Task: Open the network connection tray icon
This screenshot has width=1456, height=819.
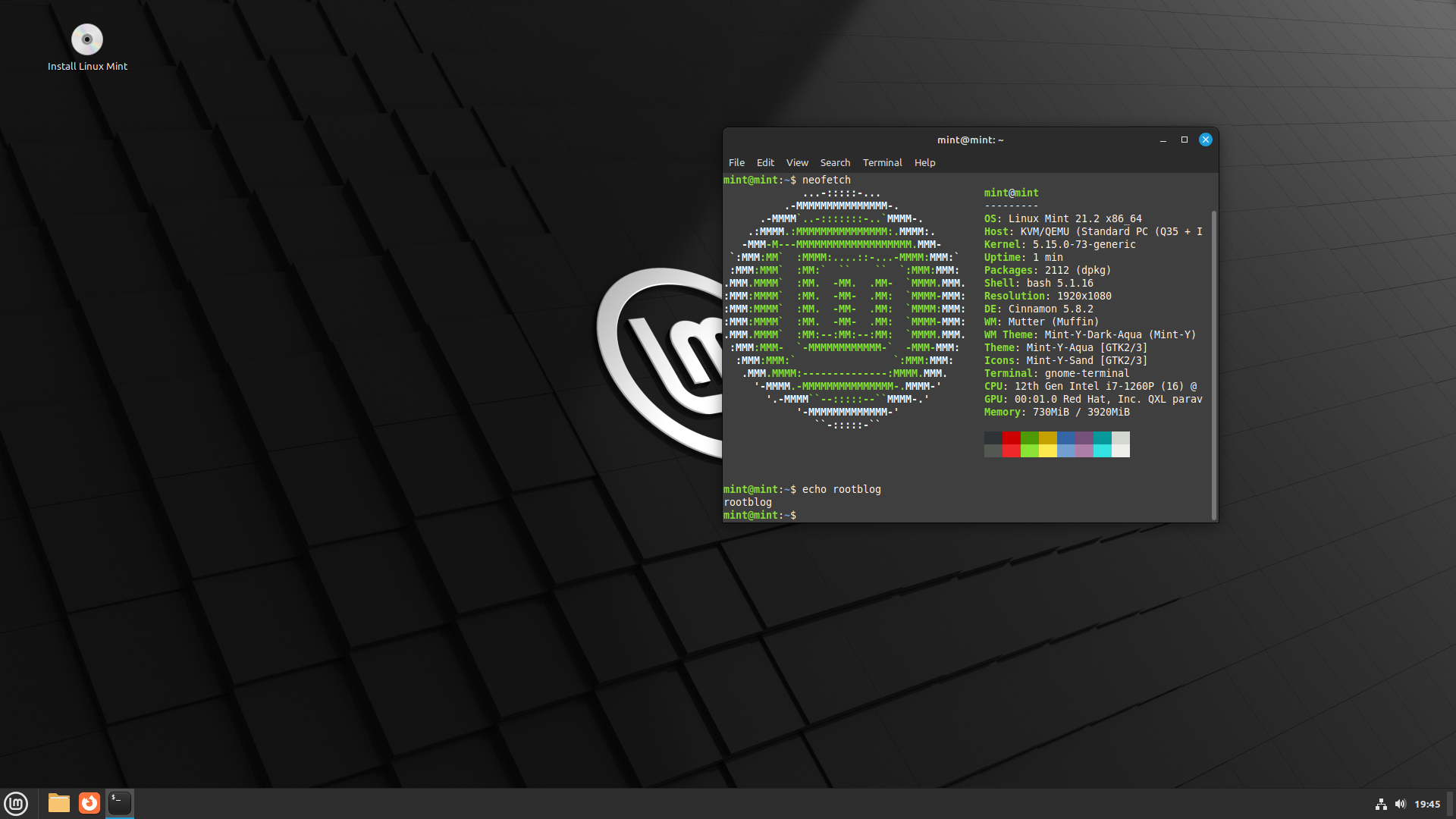Action: tap(1381, 804)
